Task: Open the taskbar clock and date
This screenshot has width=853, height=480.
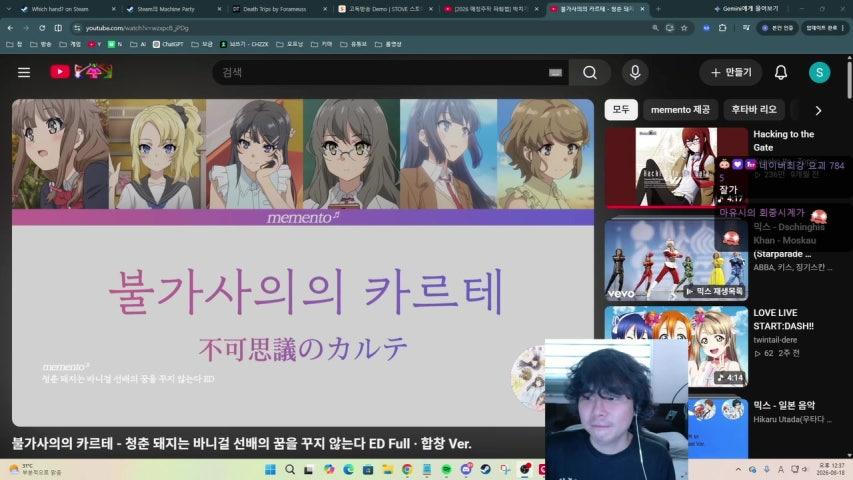Action: (832, 469)
